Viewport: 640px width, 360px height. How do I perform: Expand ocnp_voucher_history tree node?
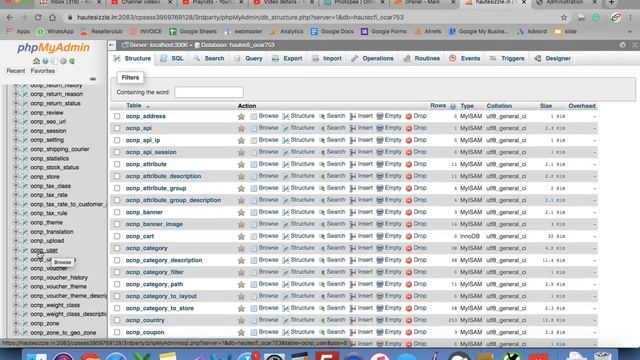16,278
